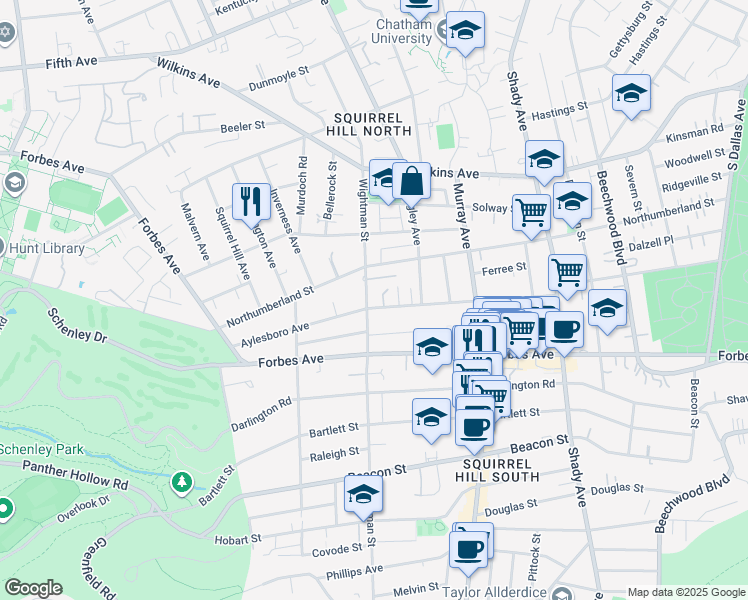Click the coffee cup marker above Beacon St

(x=474, y=427)
